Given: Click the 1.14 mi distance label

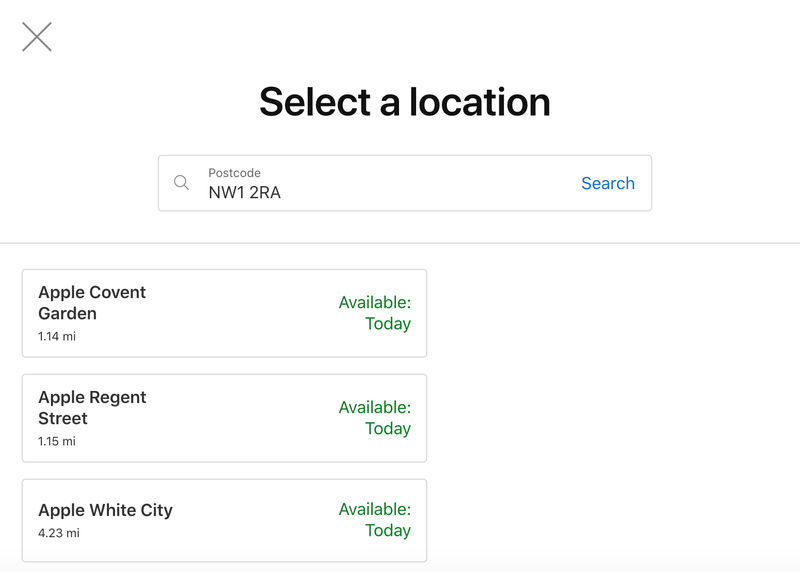Looking at the screenshot, I should tap(57, 336).
